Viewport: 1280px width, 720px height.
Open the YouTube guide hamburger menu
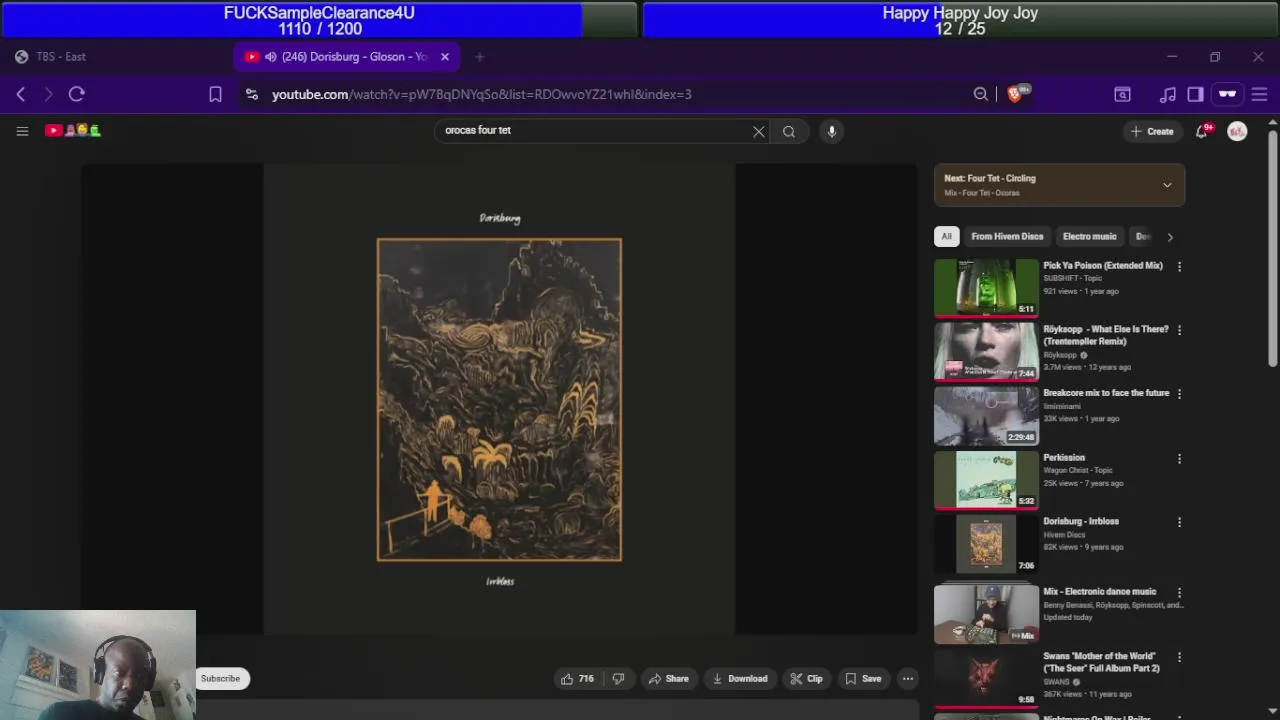[22, 131]
